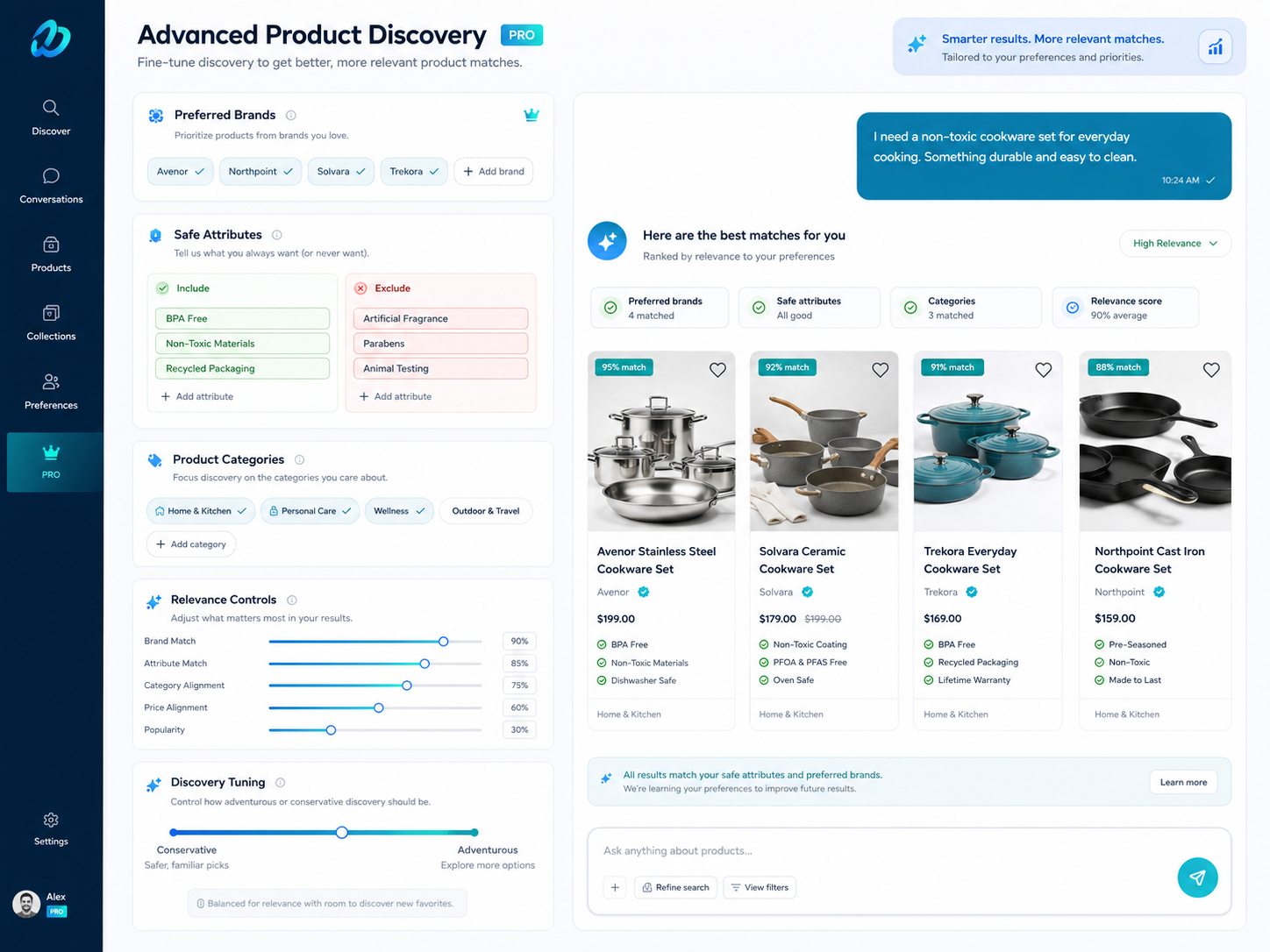Adjust the Category Alignment slider handle
This screenshot has width=1270, height=952.
coord(407,686)
